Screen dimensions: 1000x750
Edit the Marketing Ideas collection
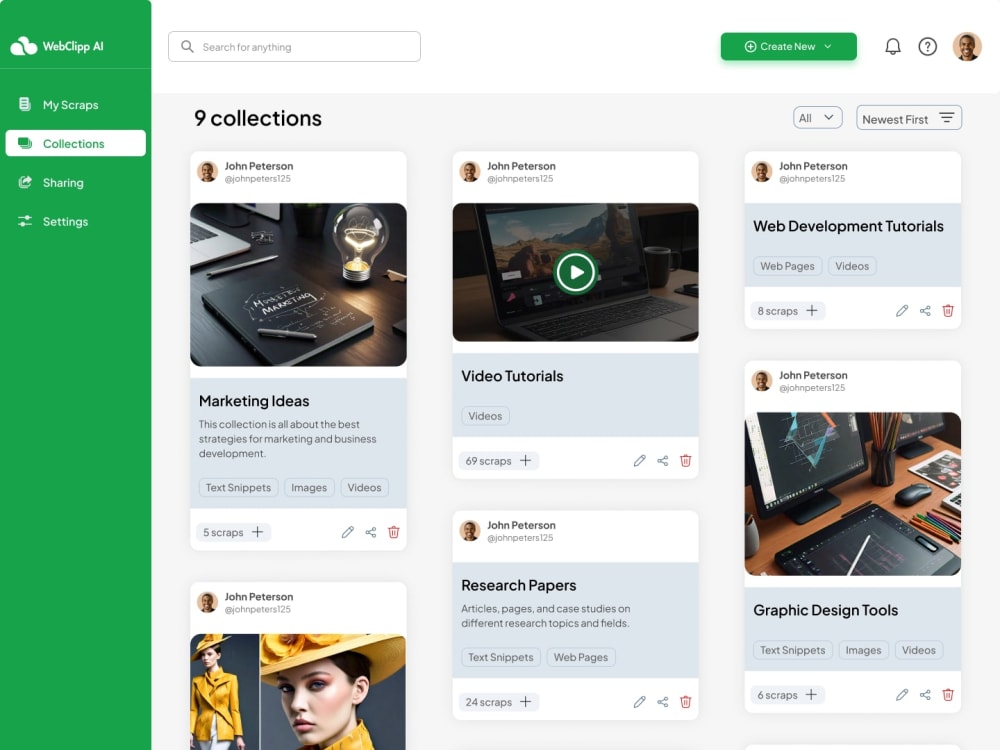pyautogui.click(x=348, y=532)
